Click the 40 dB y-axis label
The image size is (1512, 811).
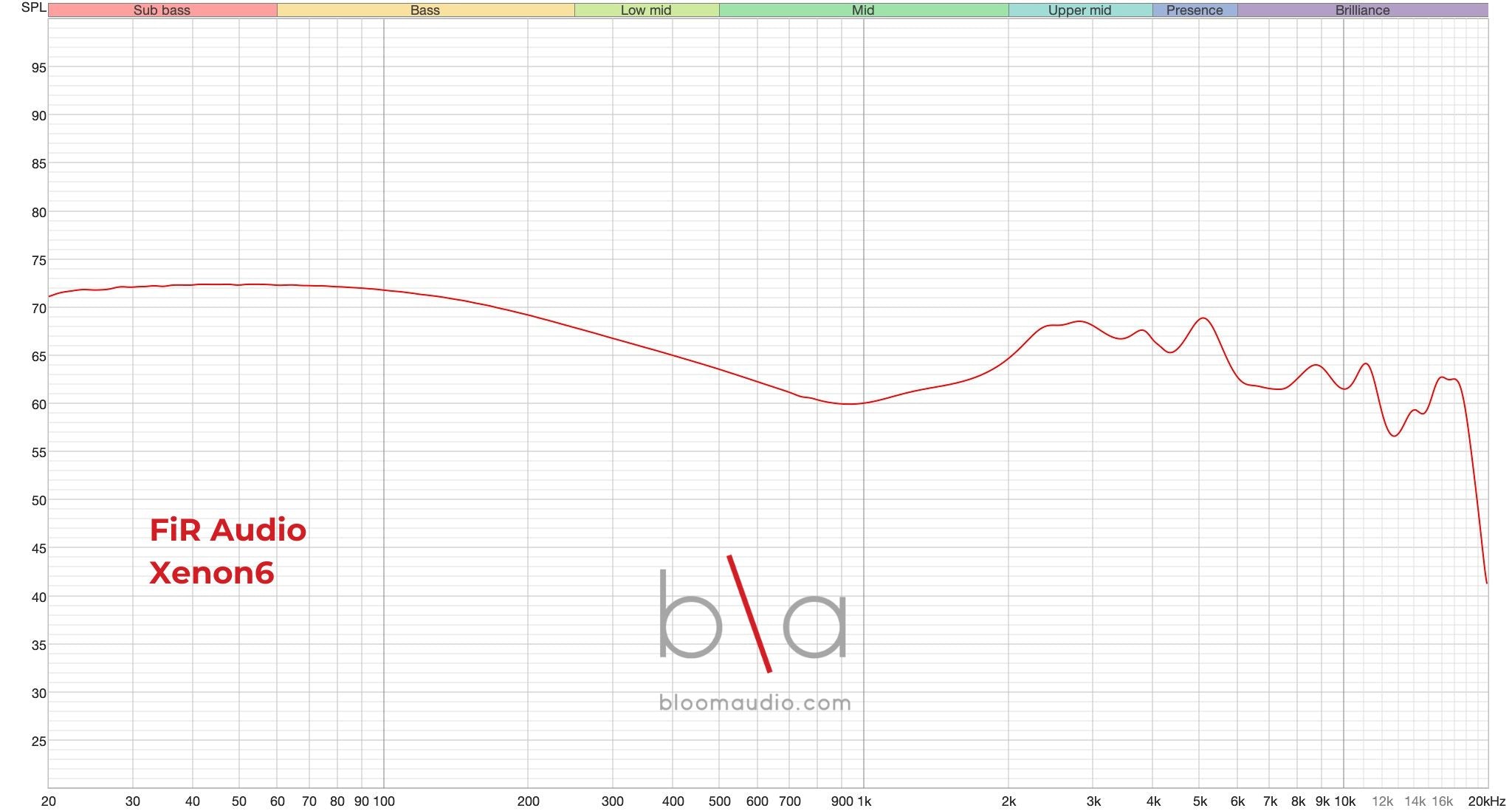click(x=38, y=598)
